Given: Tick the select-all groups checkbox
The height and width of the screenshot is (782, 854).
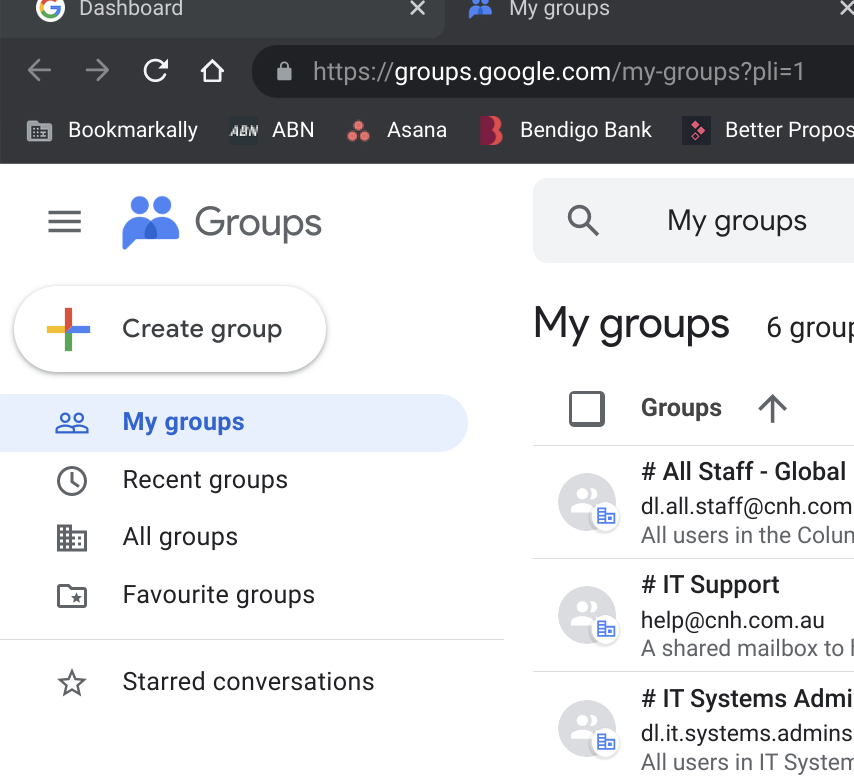Looking at the screenshot, I should tap(587, 408).
